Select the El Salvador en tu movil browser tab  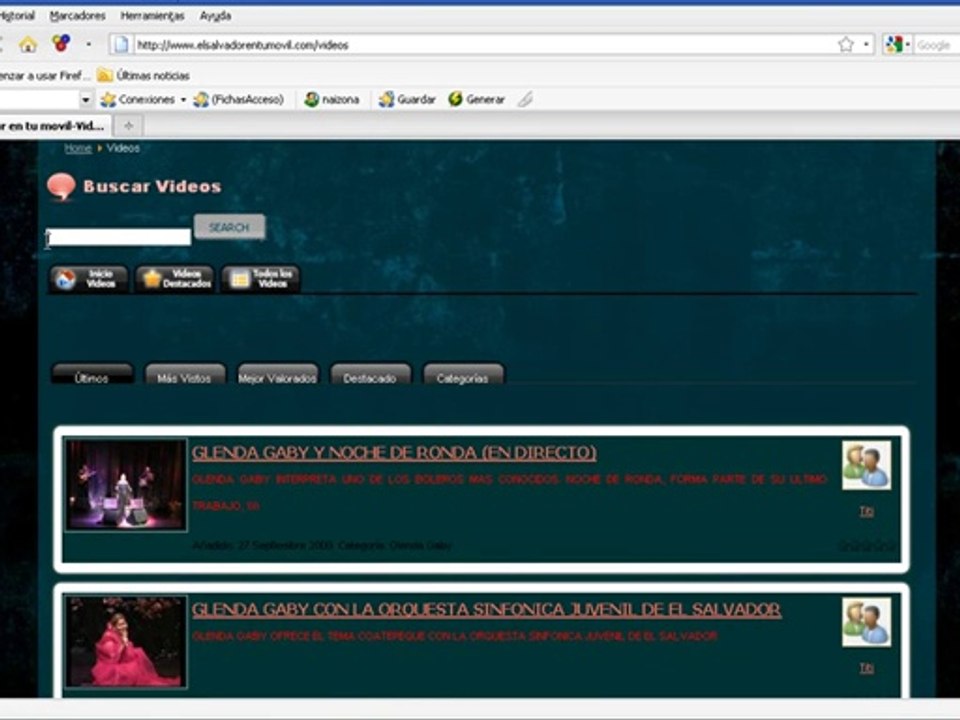coord(55,126)
